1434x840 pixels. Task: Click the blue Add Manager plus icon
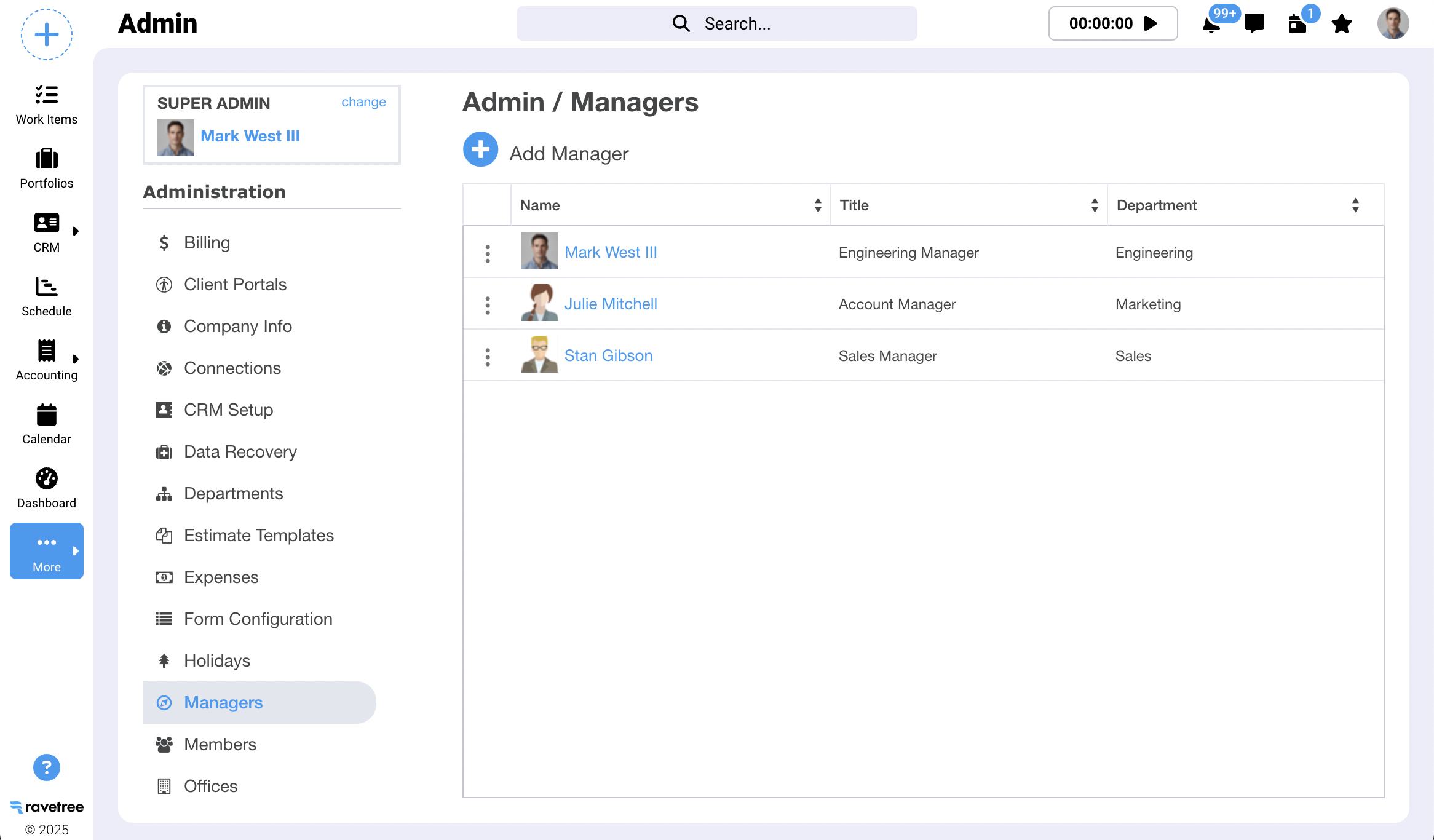tap(480, 149)
